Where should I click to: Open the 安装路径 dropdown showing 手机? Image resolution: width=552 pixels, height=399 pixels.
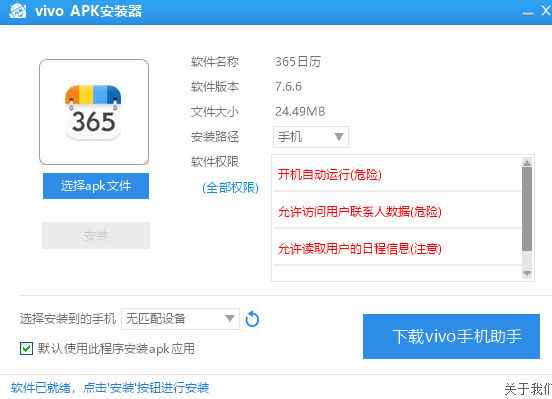click(x=311, y=137)
